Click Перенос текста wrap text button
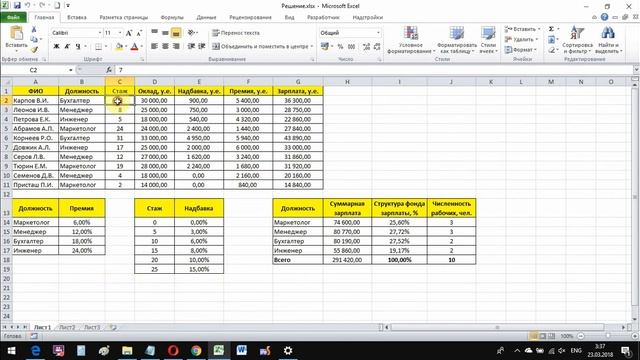 [x=236, y=33]
